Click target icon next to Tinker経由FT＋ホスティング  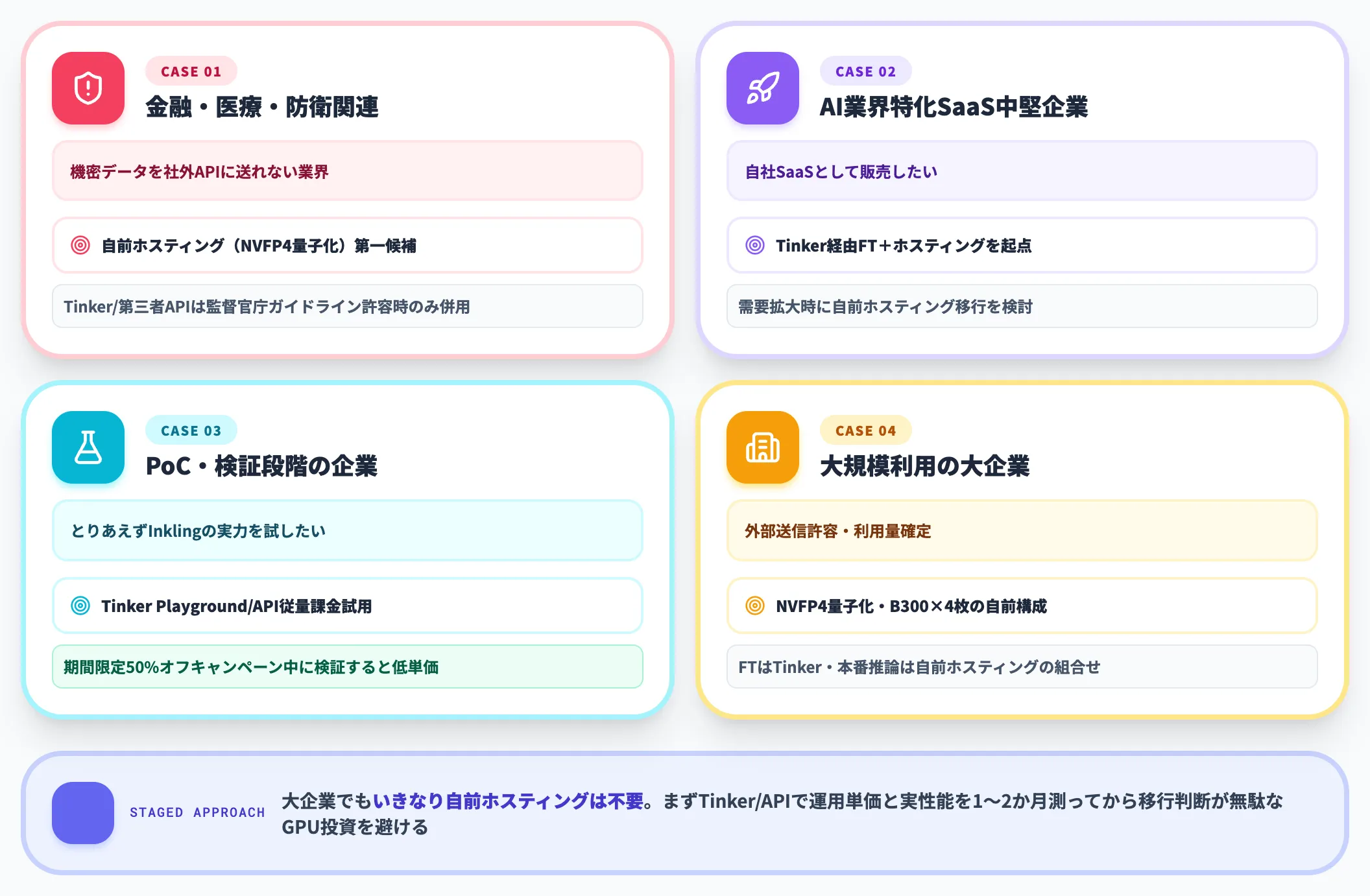755,245
